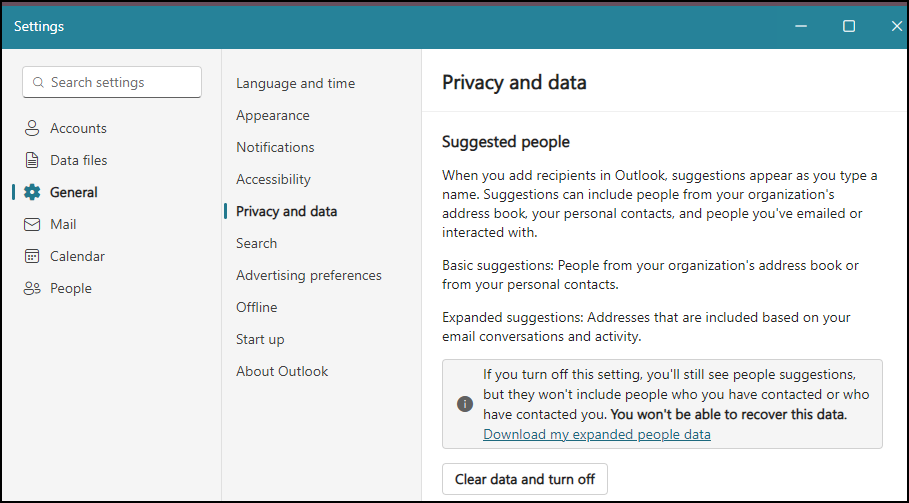Viewport: 909px width, 503px height.
Task: Click the Suggested people heading
Action: point(506,142)
